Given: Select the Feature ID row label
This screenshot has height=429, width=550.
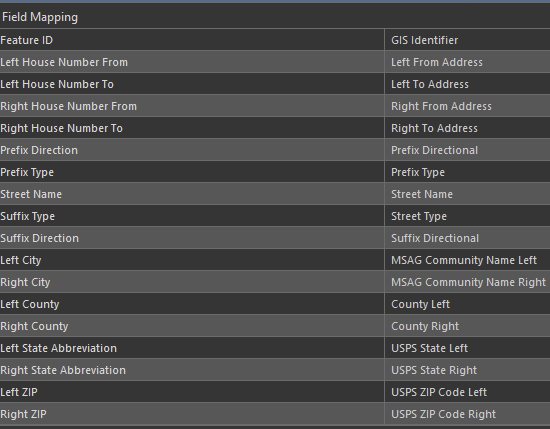Looking at the screenshot, I should click(x=27, y=40).
